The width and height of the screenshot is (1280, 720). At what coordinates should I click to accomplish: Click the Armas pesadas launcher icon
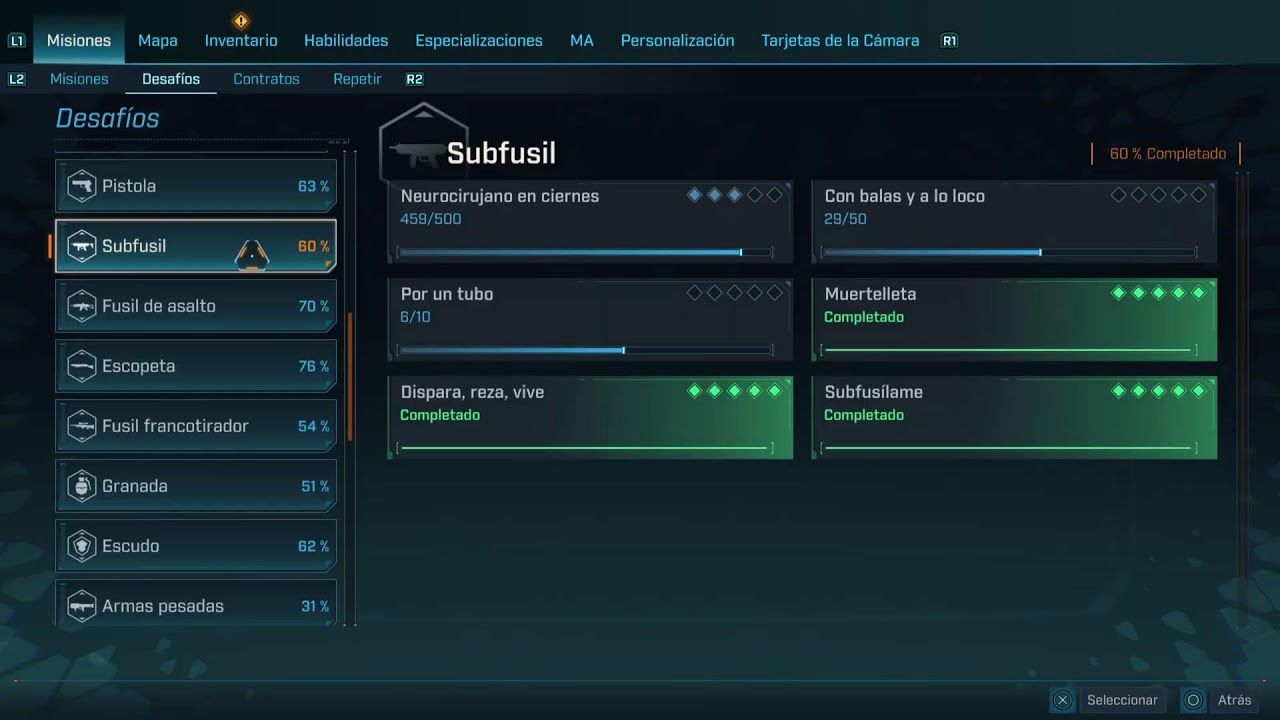81,606
